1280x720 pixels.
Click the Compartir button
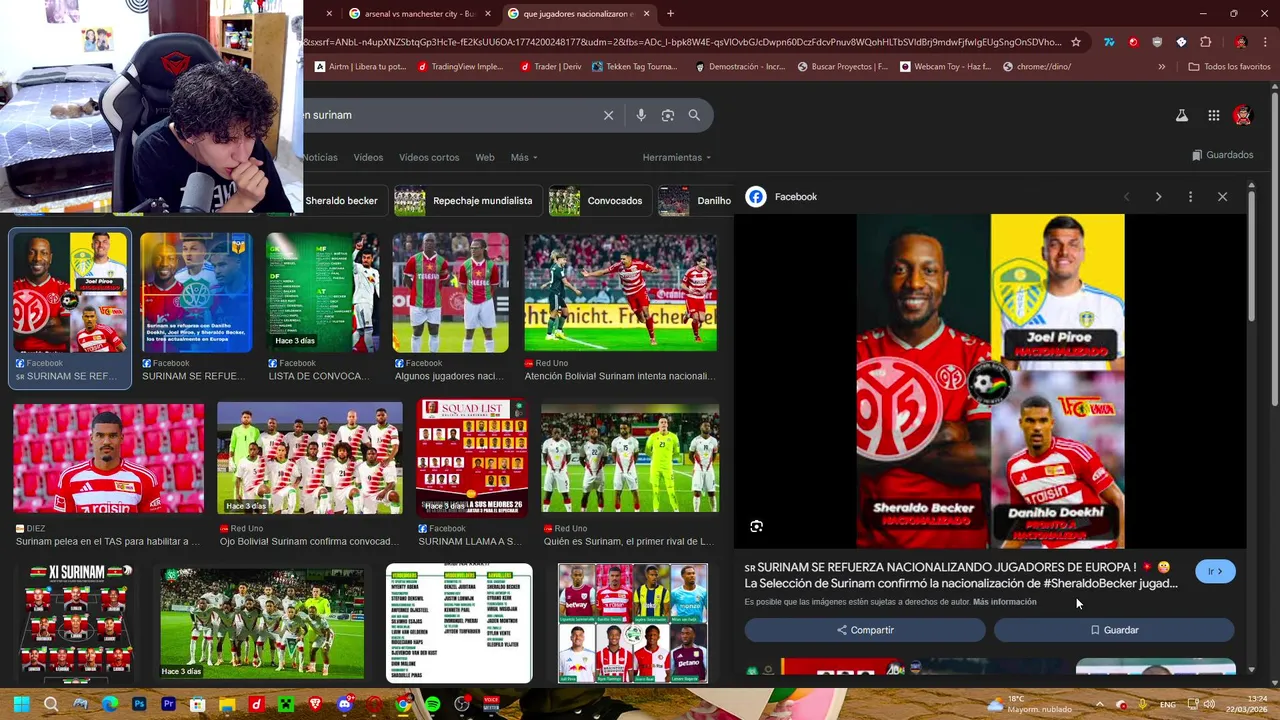pos(865,630)
